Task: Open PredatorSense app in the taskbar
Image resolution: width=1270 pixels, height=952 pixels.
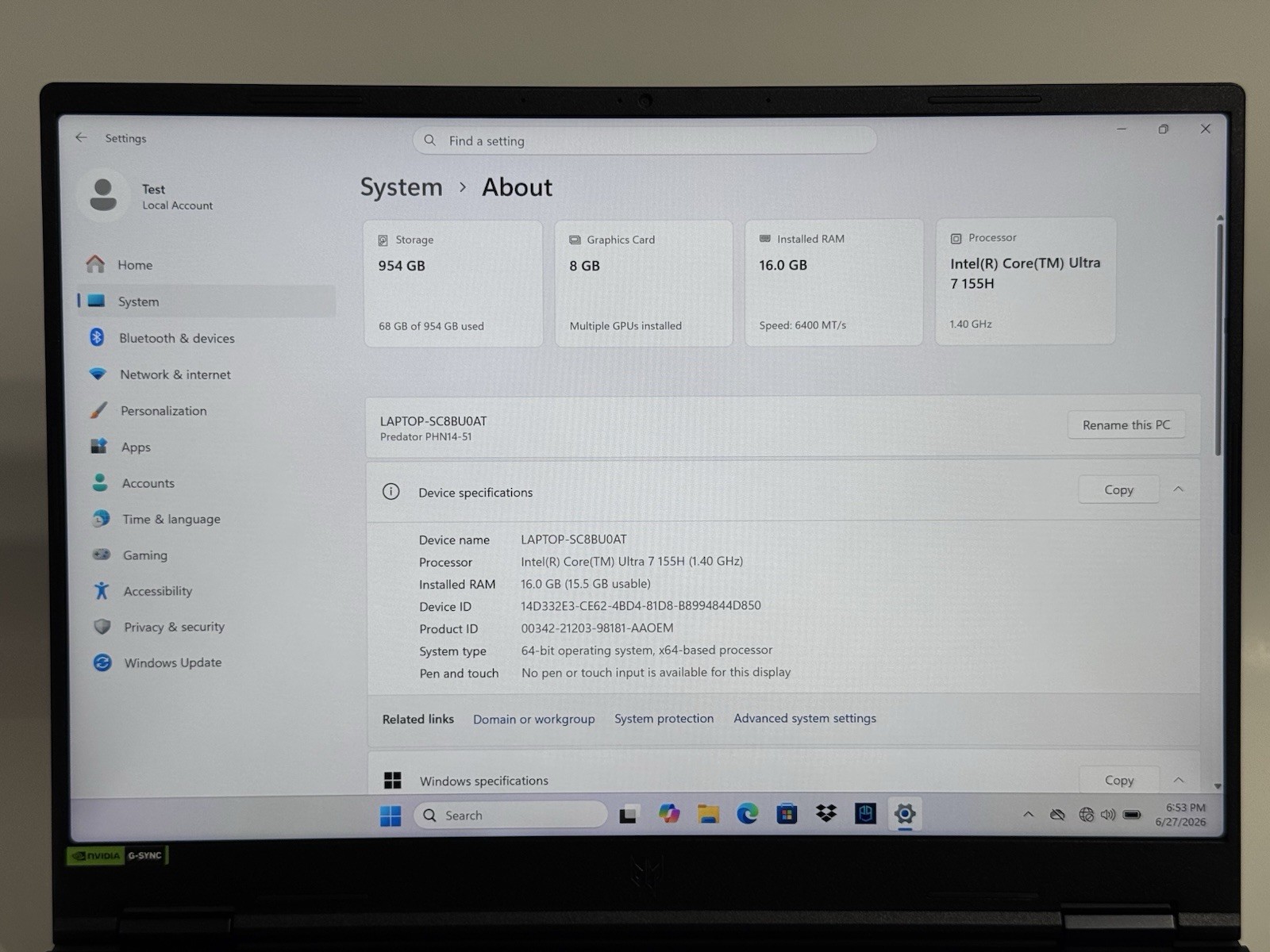Action: (865, 814)
